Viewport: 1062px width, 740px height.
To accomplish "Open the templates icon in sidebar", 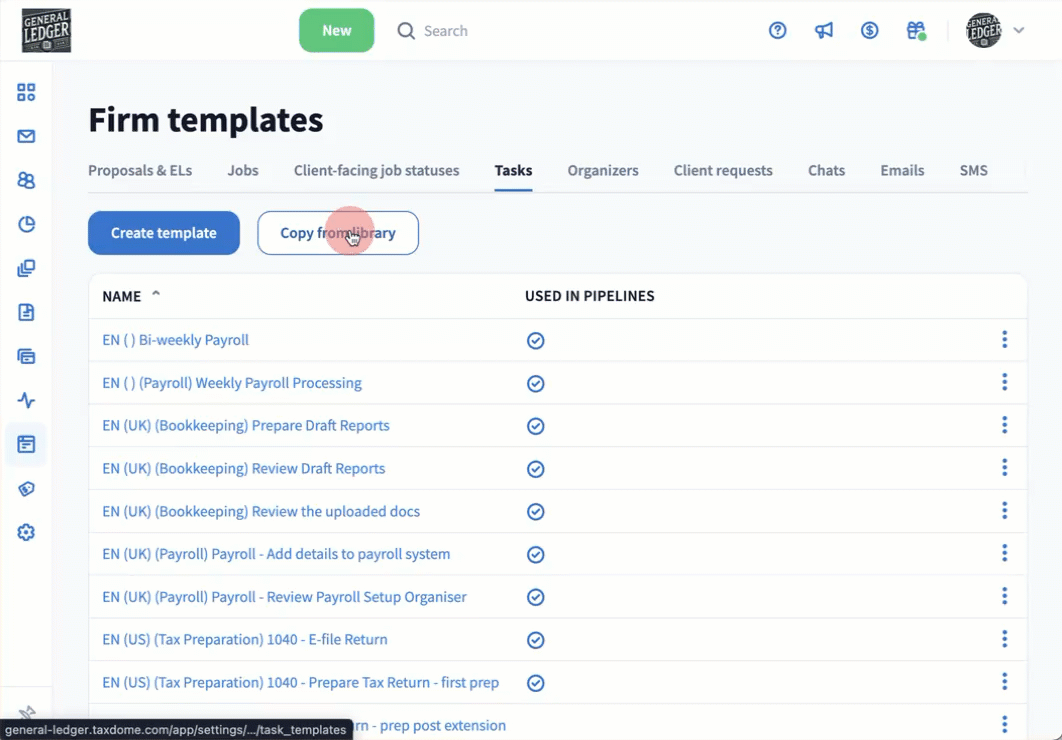I will pyautogui.click(x=26, y=445).
